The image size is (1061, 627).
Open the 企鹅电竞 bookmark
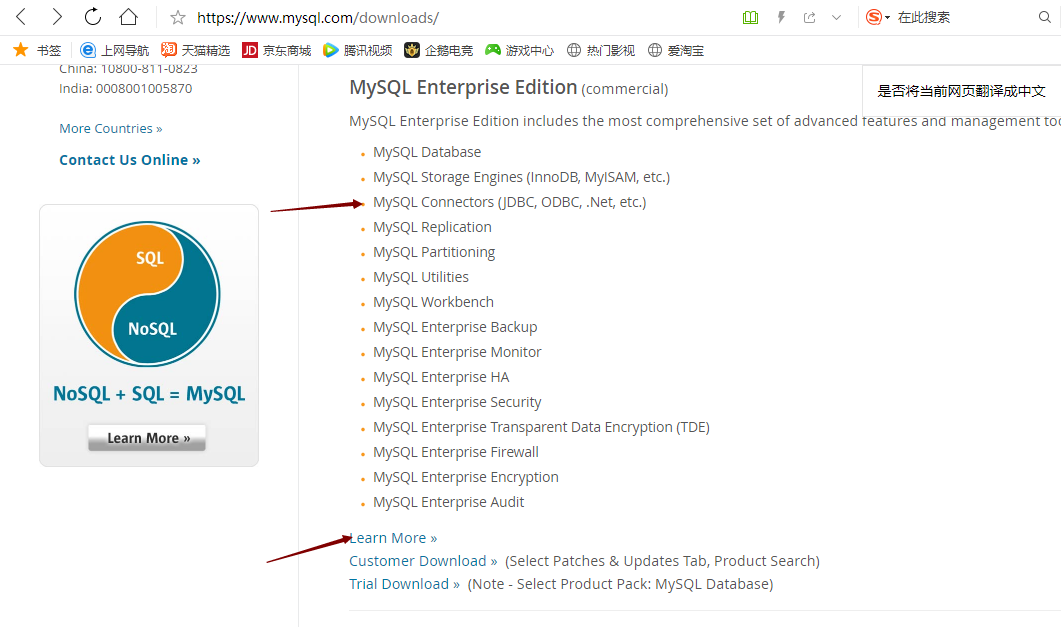pyautogui.click(x=438, y=50)
